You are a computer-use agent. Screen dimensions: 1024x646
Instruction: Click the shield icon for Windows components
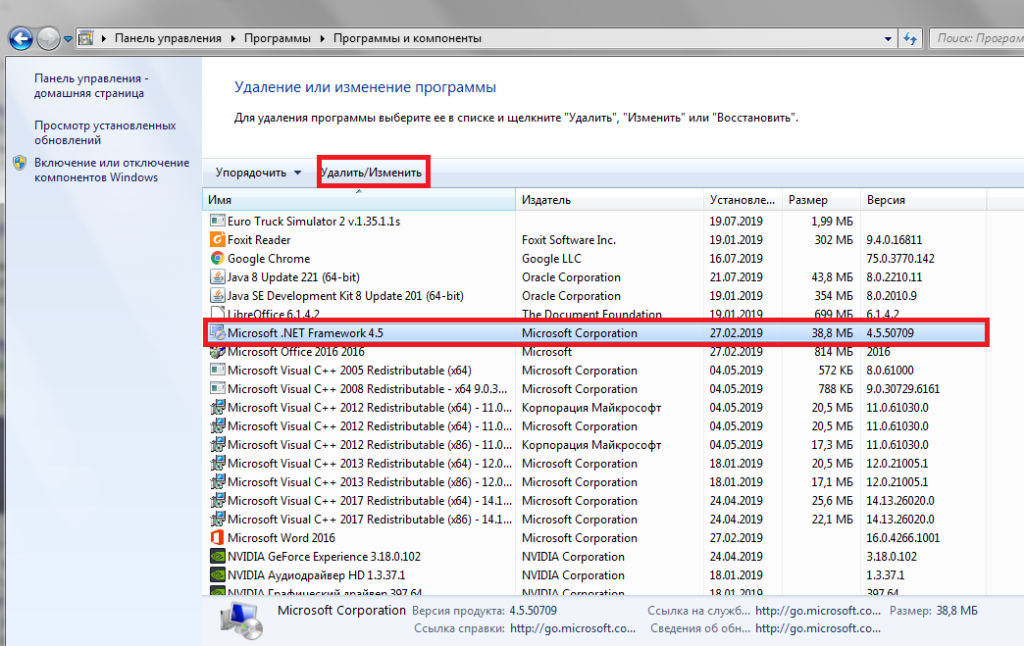pos(19,163)
